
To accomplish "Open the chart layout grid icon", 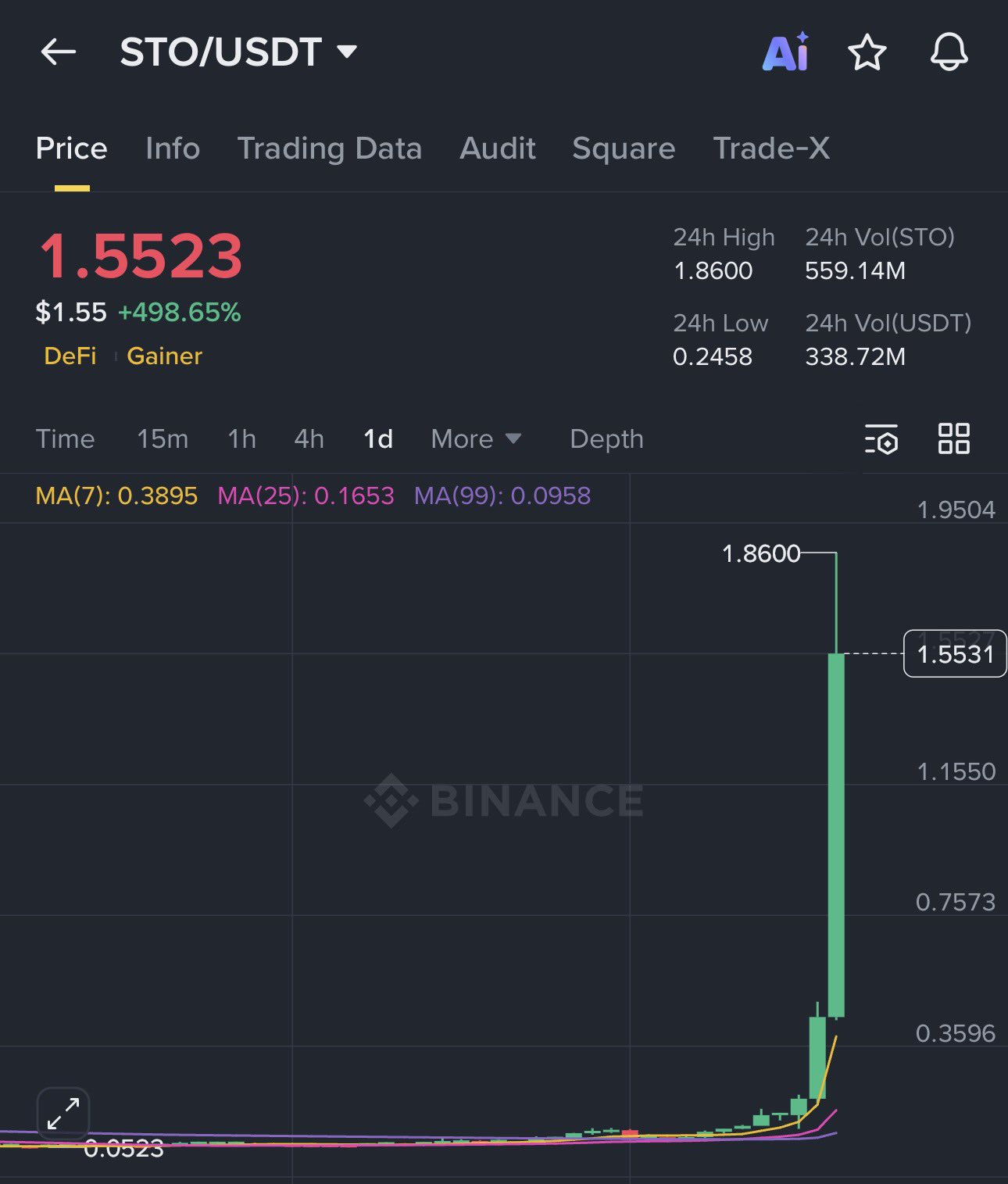I will [953, 438].
